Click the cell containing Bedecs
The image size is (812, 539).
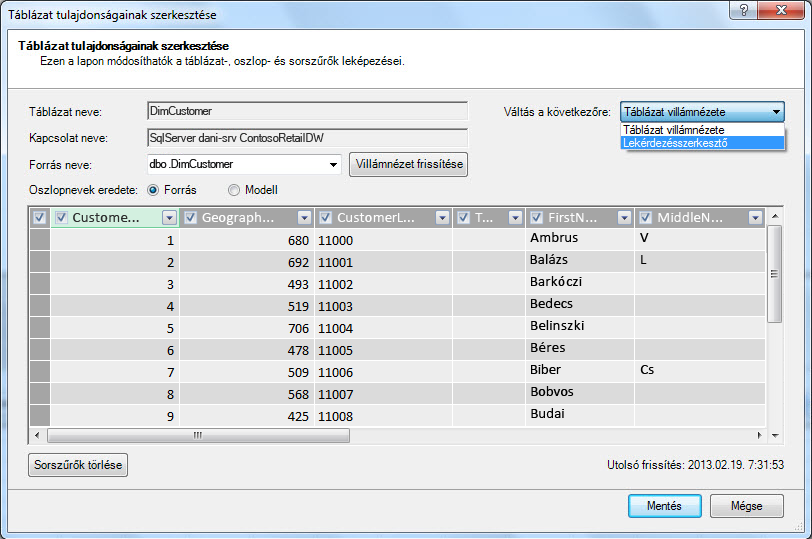pos(579,304)
